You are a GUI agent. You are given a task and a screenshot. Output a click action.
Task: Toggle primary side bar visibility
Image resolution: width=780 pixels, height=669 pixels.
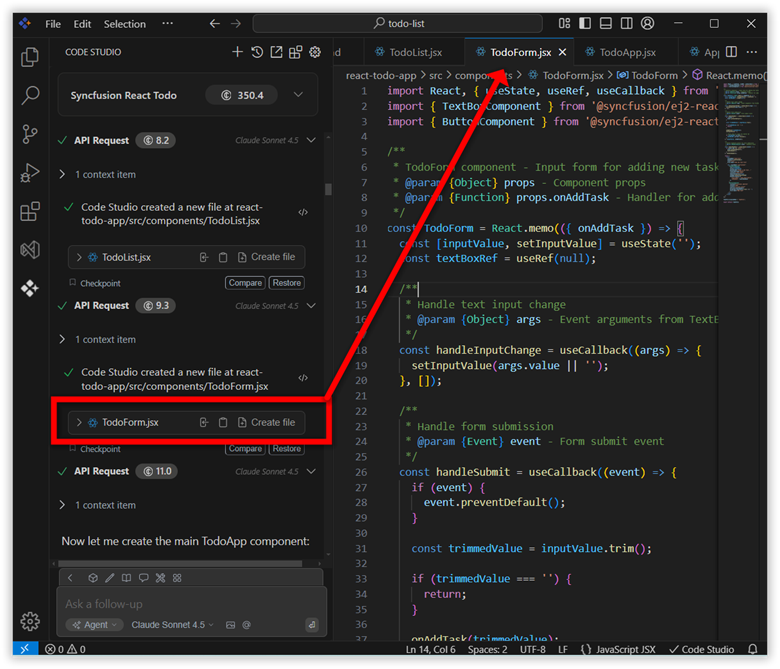(585, 23)
